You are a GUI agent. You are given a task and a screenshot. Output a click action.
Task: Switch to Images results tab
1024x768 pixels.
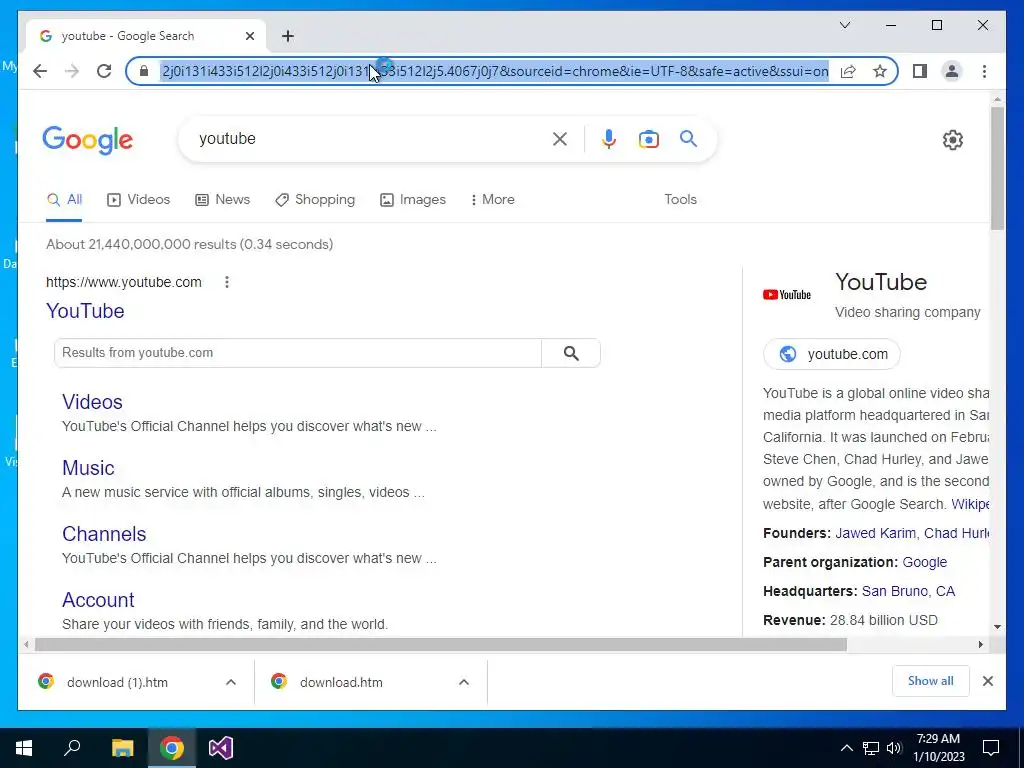pos(413,200)
